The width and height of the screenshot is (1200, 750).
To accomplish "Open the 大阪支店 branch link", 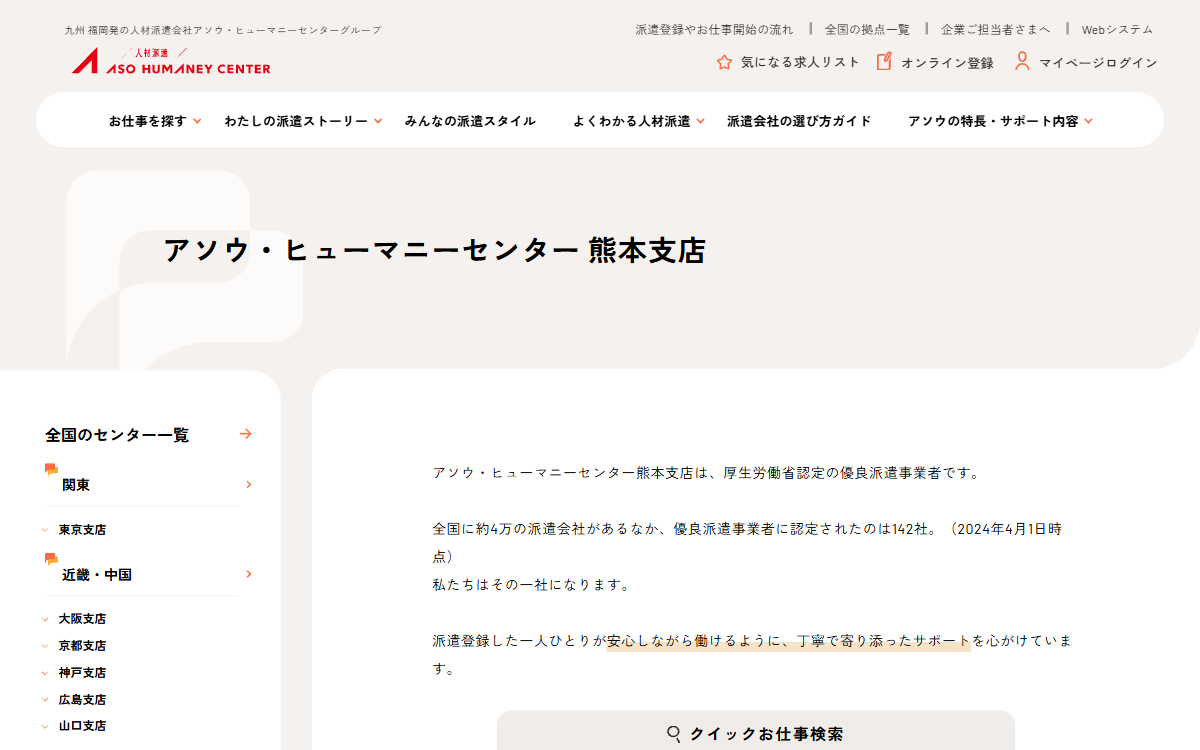I will (x=82, y=619).
